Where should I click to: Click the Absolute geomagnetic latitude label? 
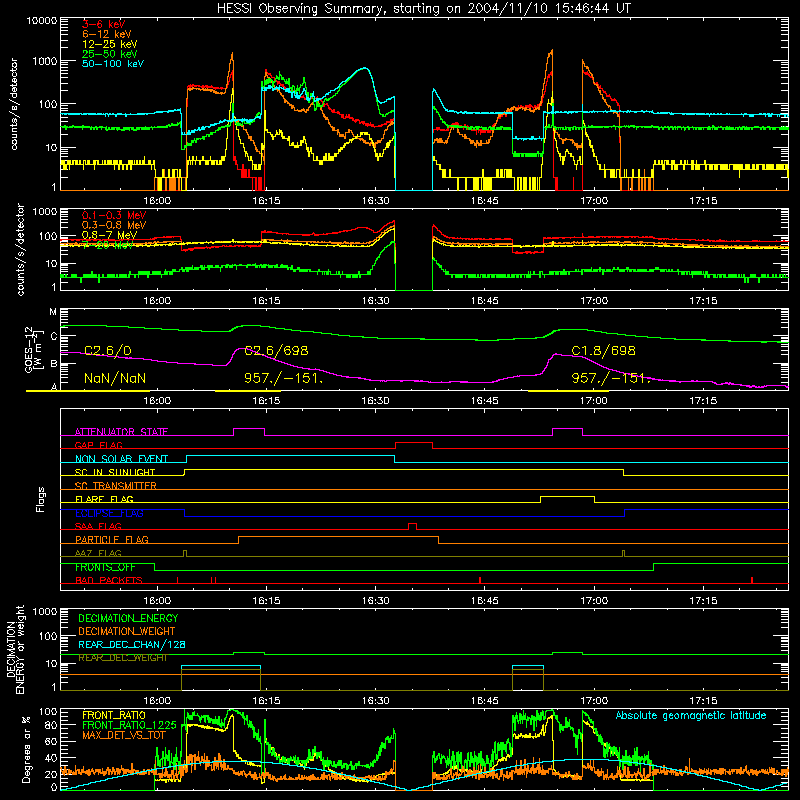tap(691, 715)
